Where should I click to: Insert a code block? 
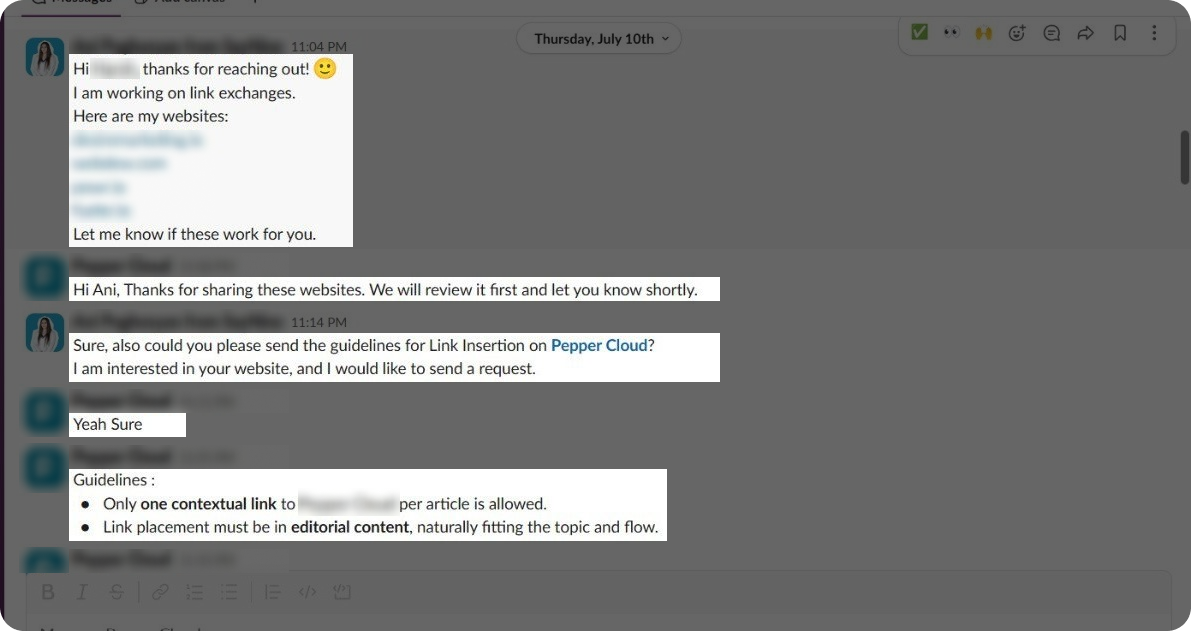click(342, 592)
